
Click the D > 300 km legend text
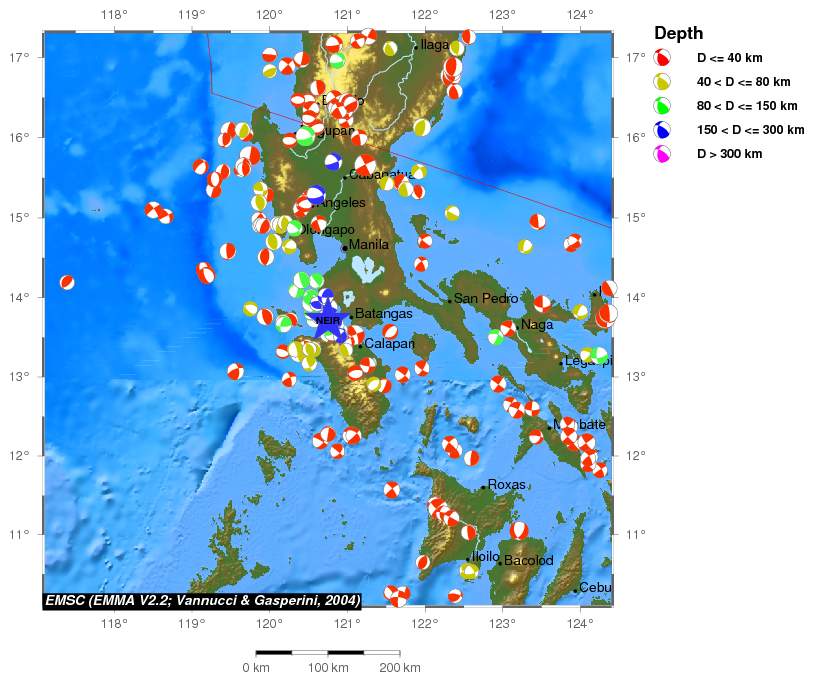729,154
